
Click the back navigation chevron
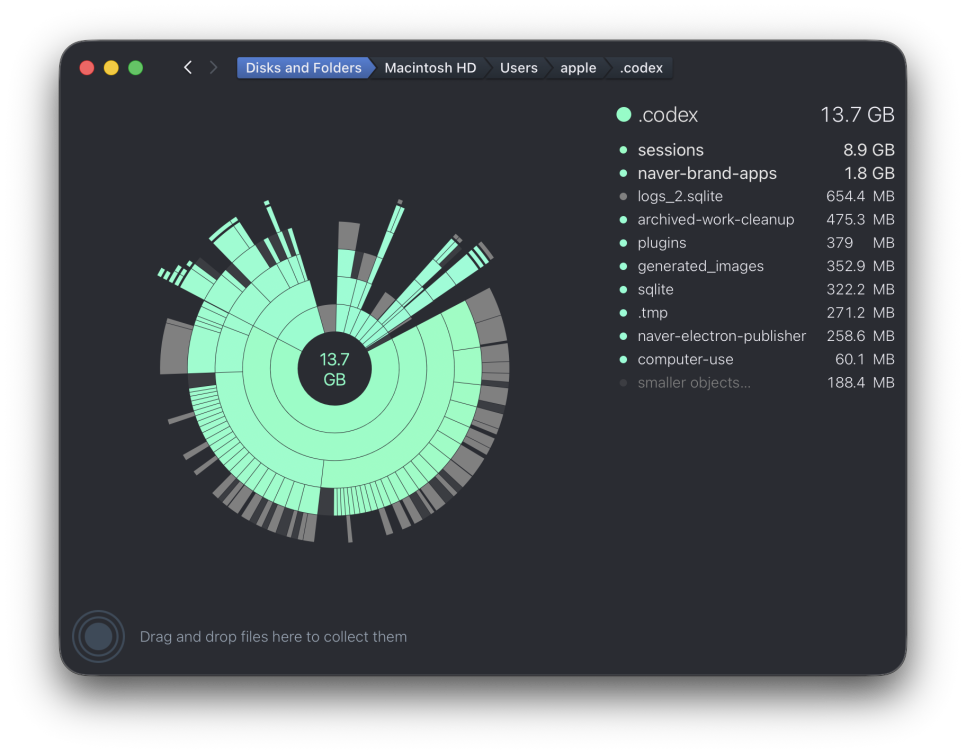(x=188, y=68)
